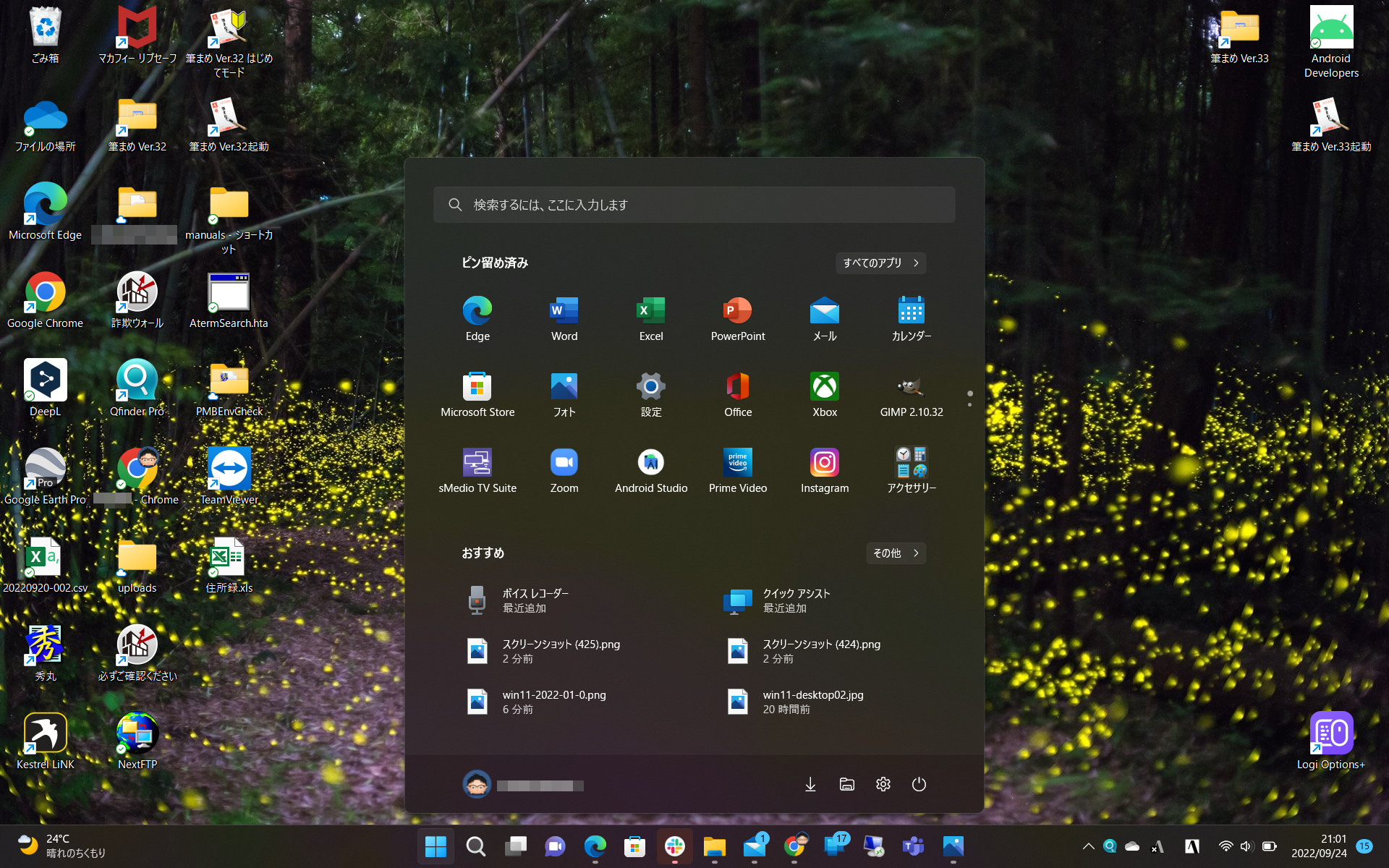Open Prime Video pinned app
The height and width of the screenshot is (868, 1389).
[x=738, y=471]
